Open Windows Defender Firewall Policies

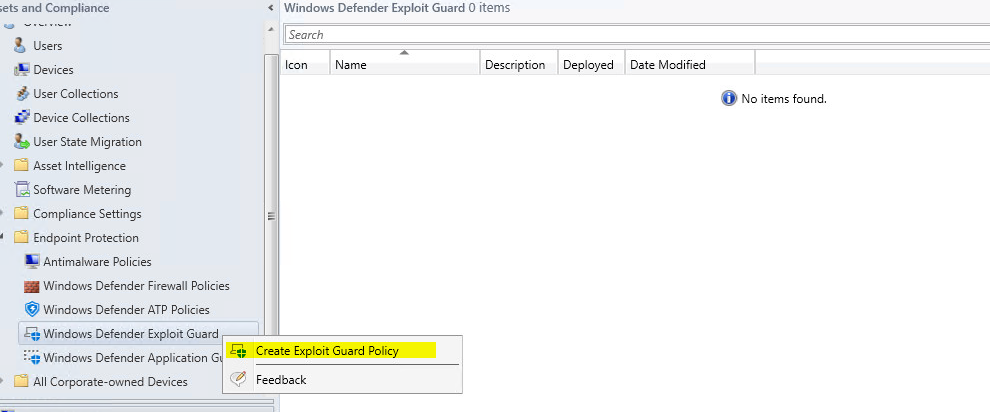point(136,286)
